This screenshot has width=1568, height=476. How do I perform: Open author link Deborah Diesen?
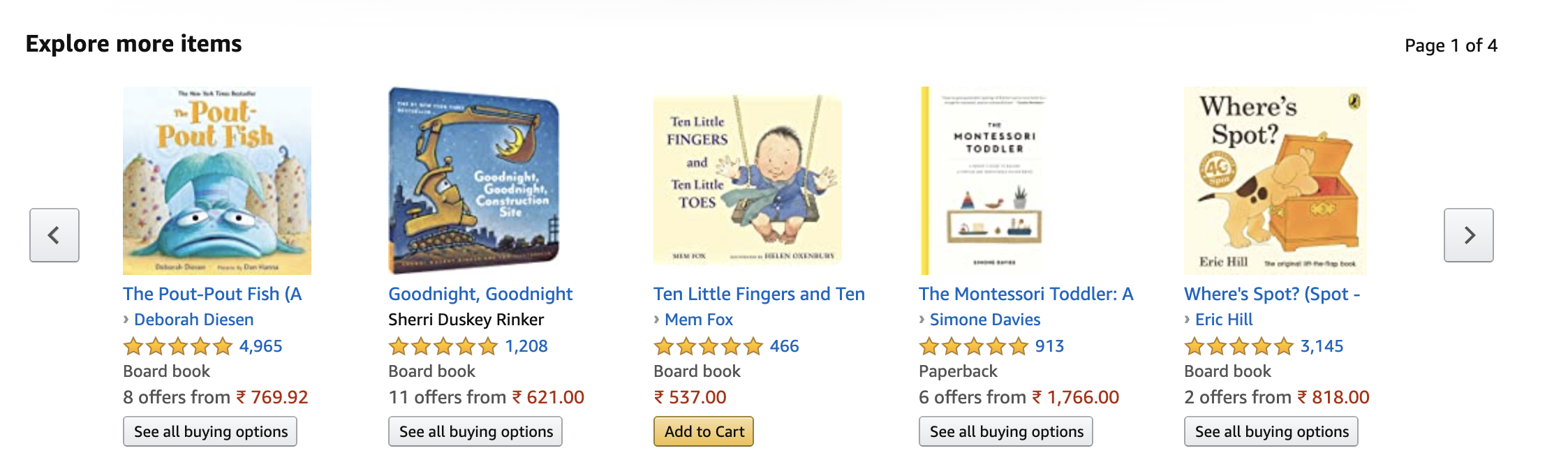tap(193, 320)
